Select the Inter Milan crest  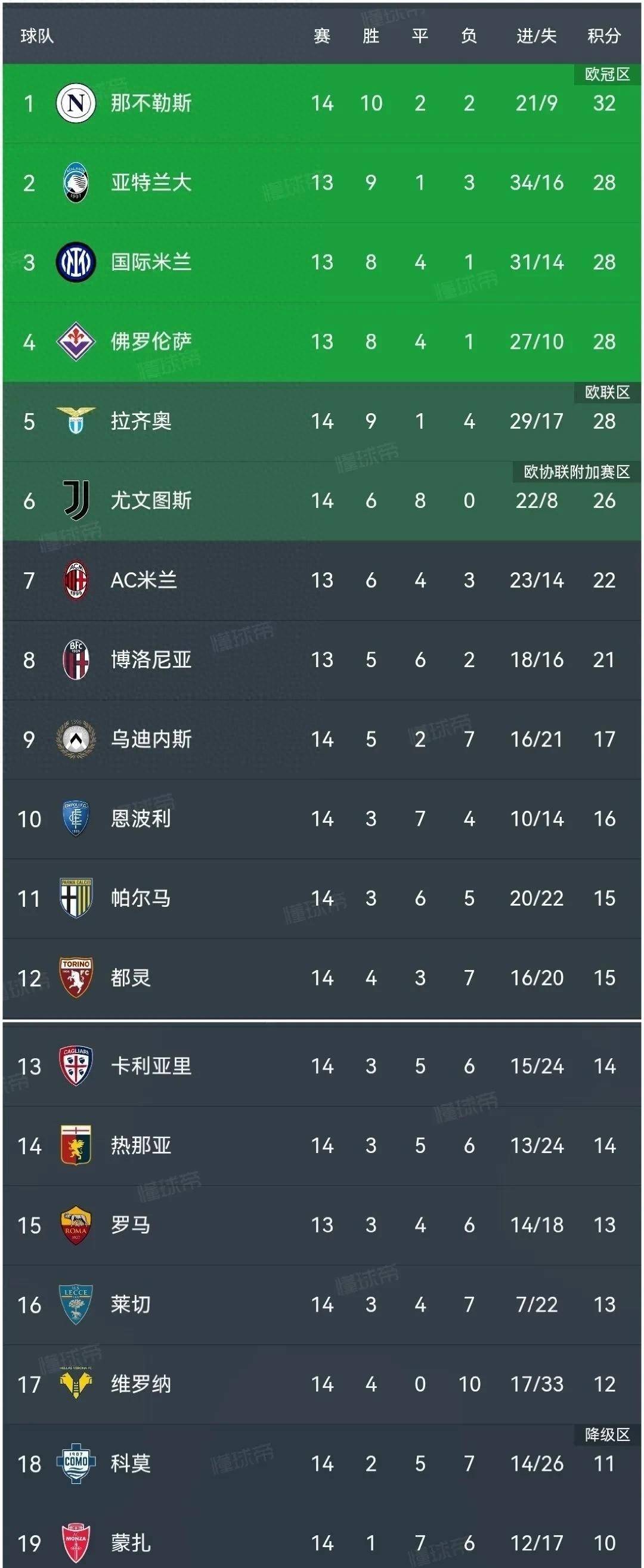pos(76,262)
